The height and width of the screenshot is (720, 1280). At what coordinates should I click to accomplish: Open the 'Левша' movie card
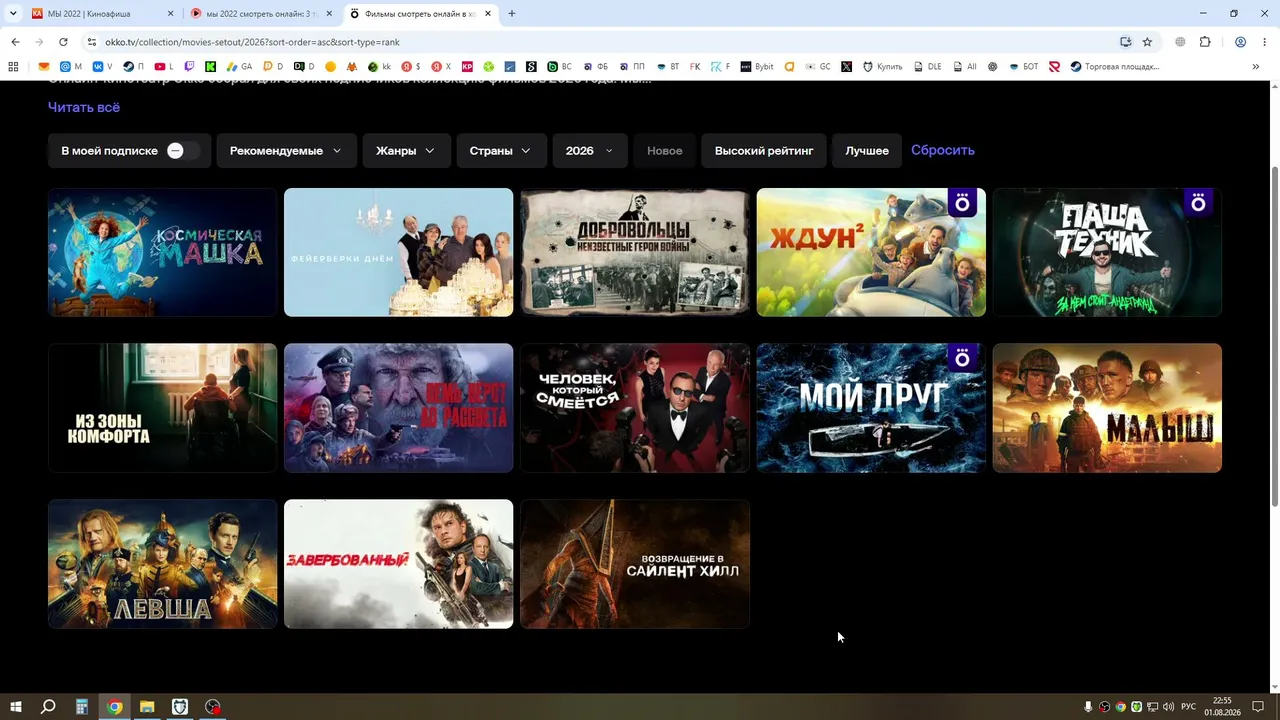[163, 564]
